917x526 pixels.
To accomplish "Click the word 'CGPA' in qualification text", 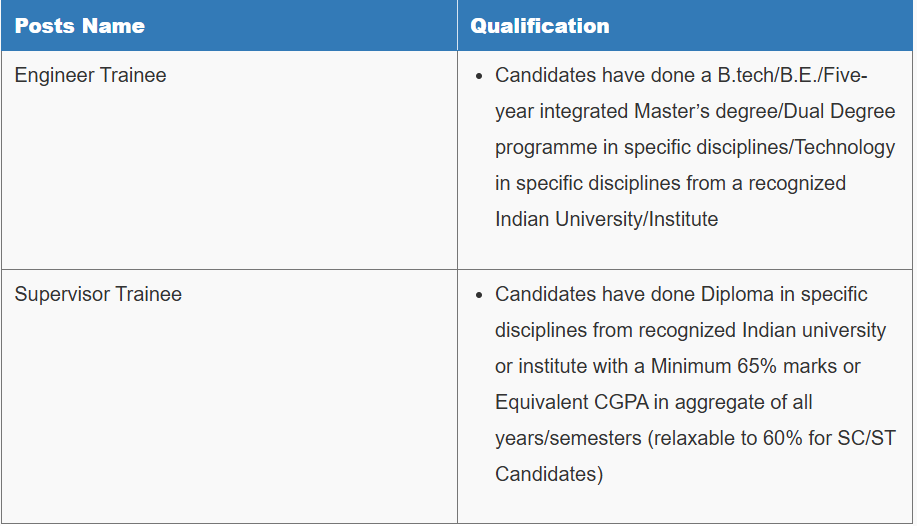I will point(622,403).
